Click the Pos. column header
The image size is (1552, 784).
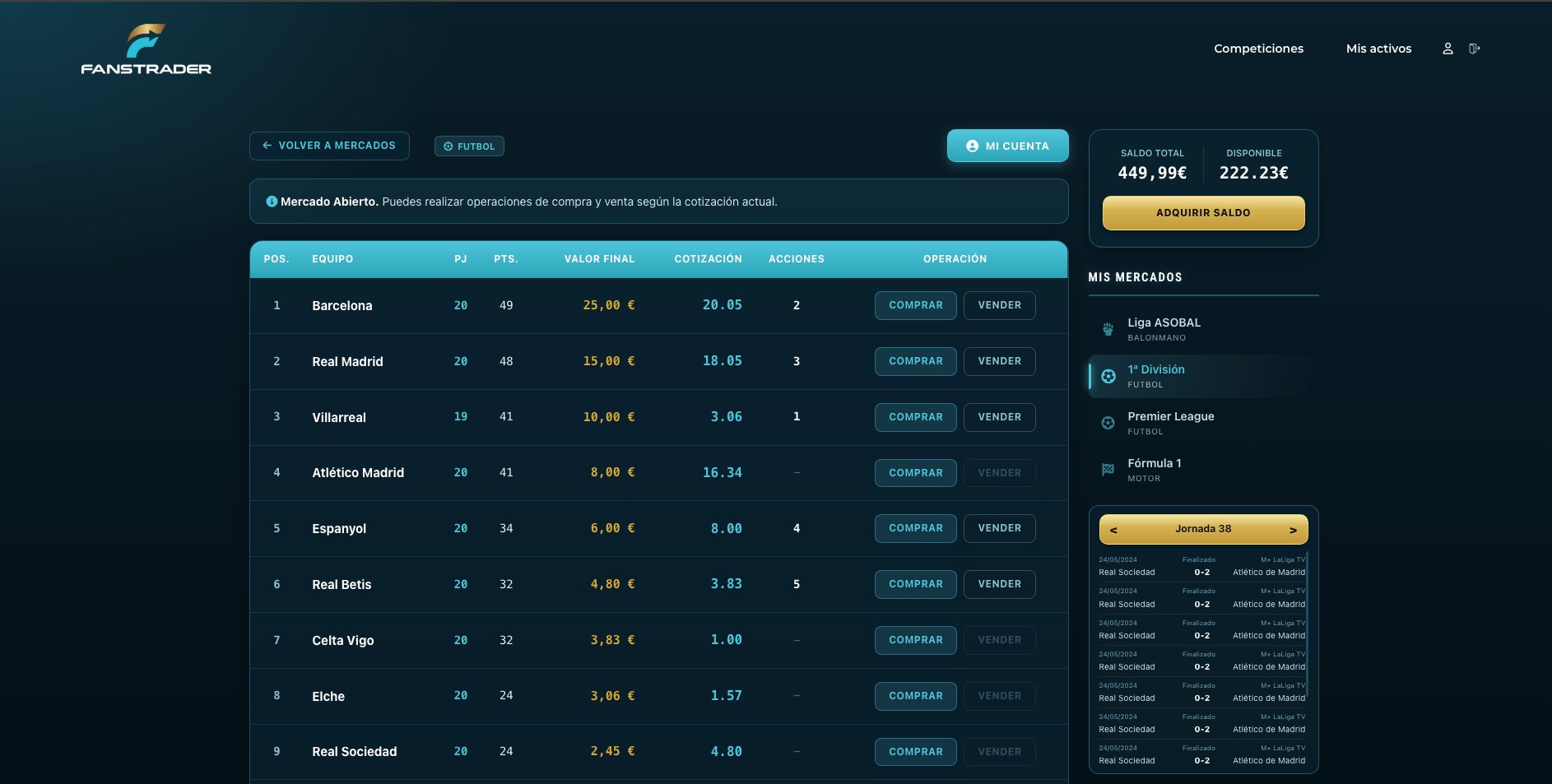[276, 259]
